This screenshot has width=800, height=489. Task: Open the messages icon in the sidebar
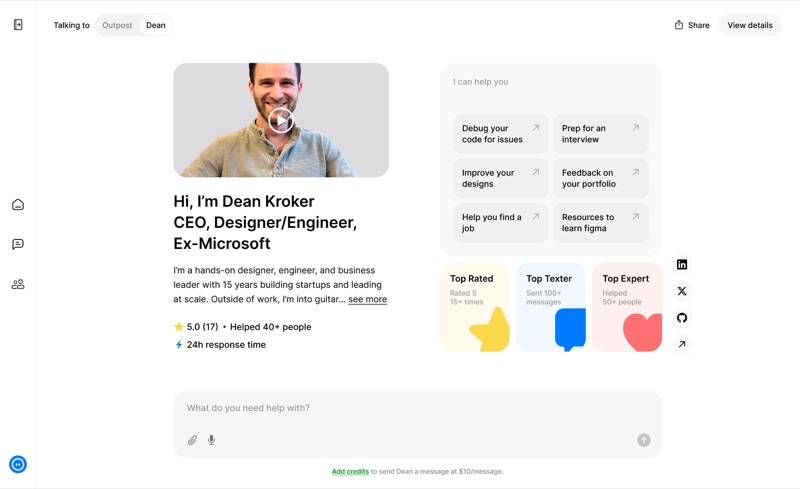click(x=18, y=244)
